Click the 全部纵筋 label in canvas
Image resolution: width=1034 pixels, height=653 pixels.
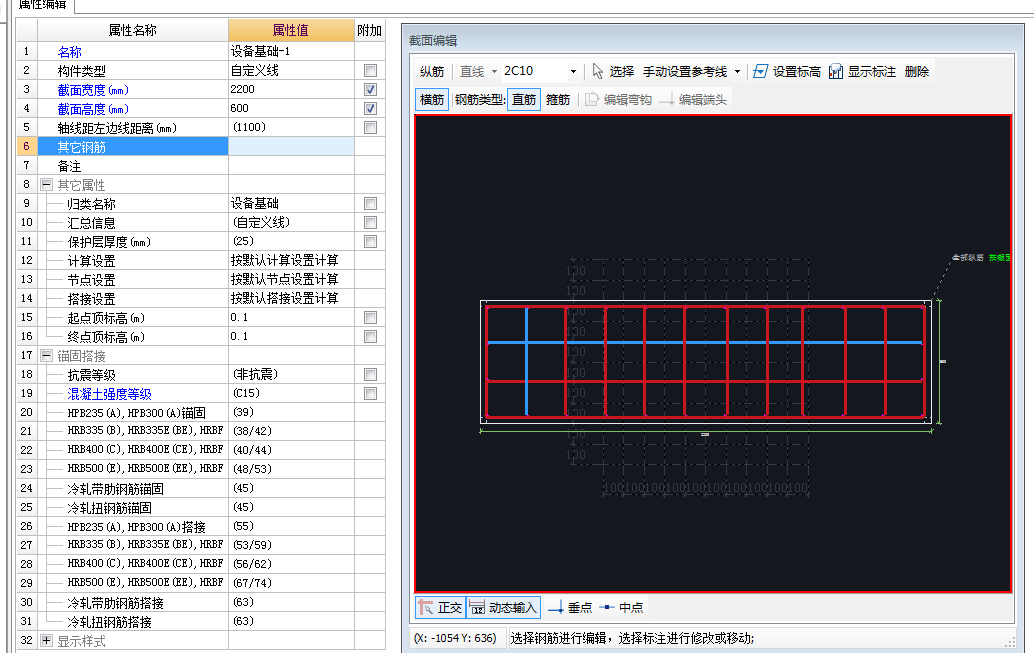[x=967, y=257]
